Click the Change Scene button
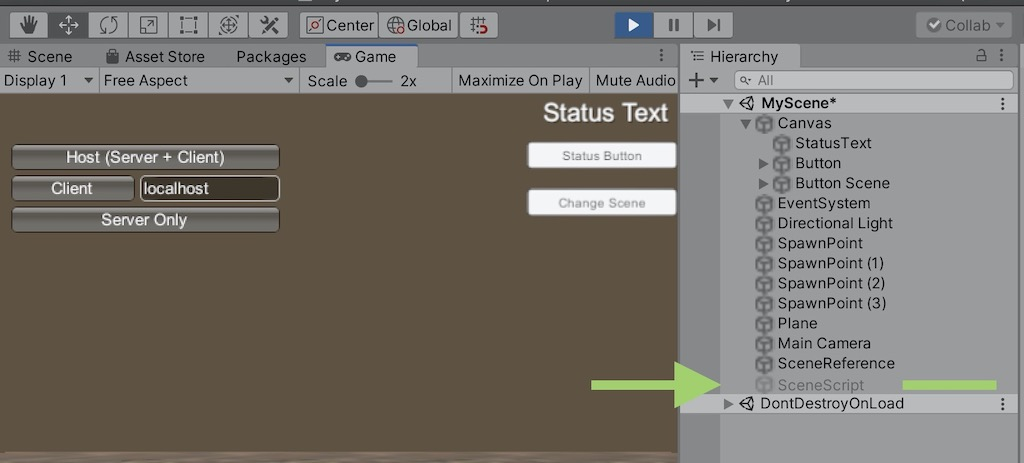 (601, 202)
